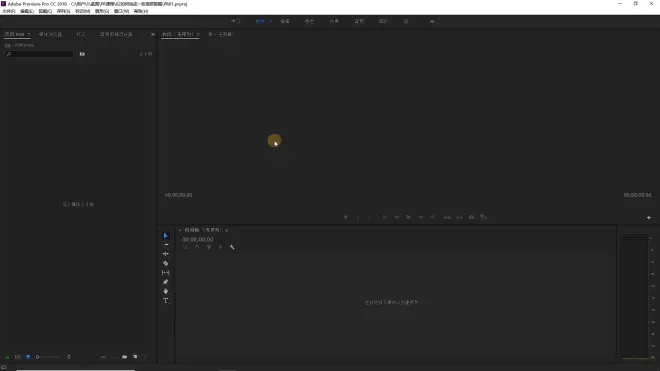Click Go to Out point button
This screenshot has height=371, width=660.
coord(432,217)
